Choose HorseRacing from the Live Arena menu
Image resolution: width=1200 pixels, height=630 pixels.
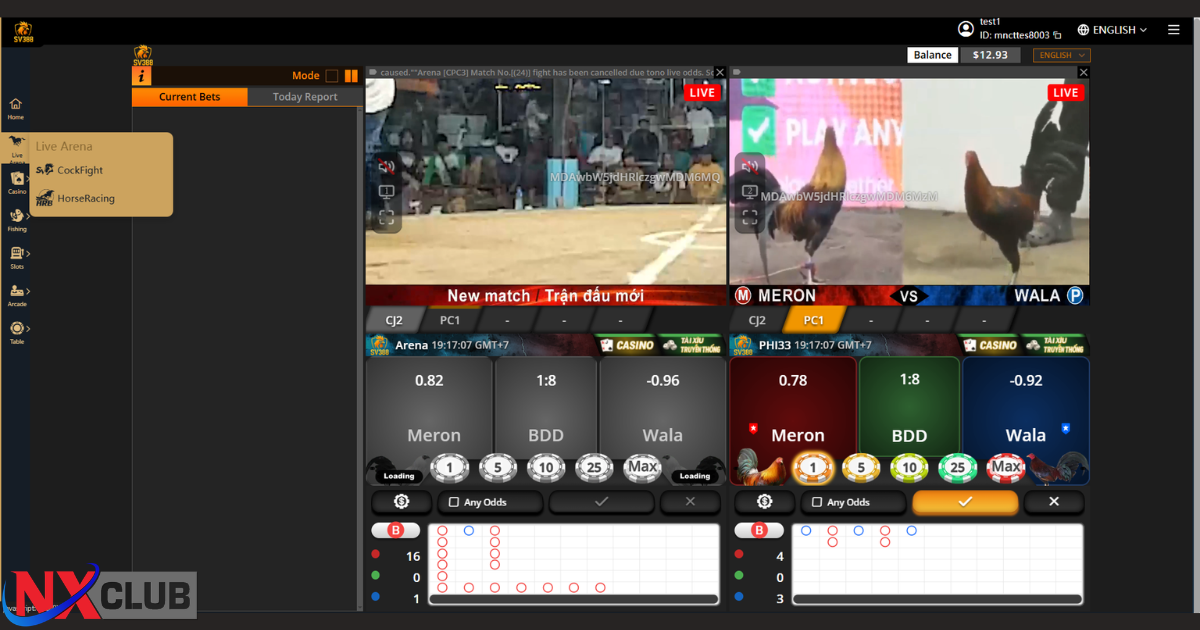[85, 198]
